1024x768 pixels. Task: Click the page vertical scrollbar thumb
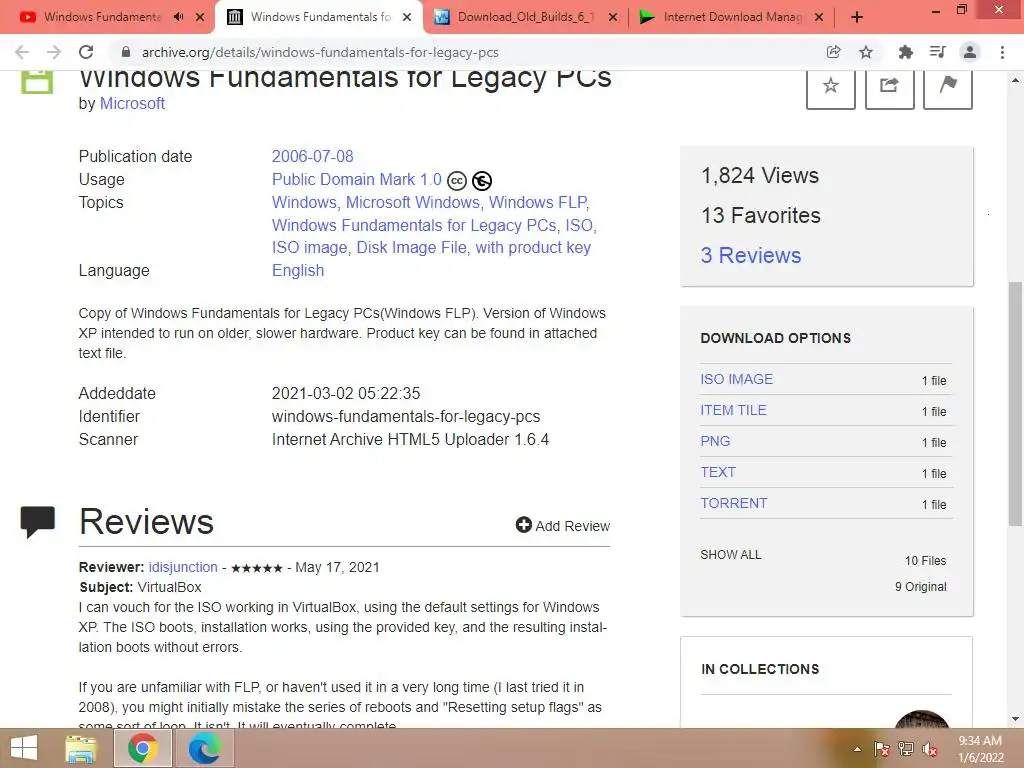pos(1015,403)
